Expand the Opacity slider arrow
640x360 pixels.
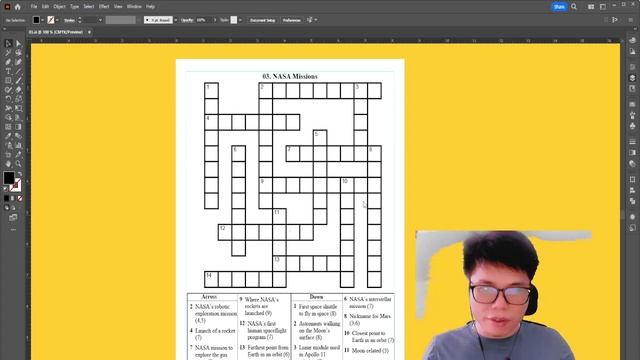click(x=215, y=20)
